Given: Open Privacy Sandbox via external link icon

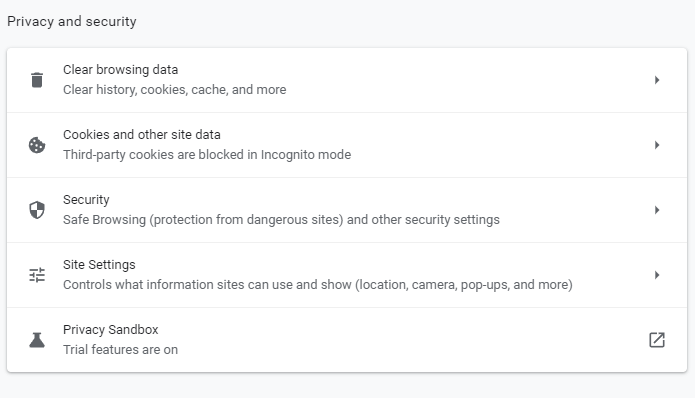Looking at the screenshot, I should (x=657, y=340).
